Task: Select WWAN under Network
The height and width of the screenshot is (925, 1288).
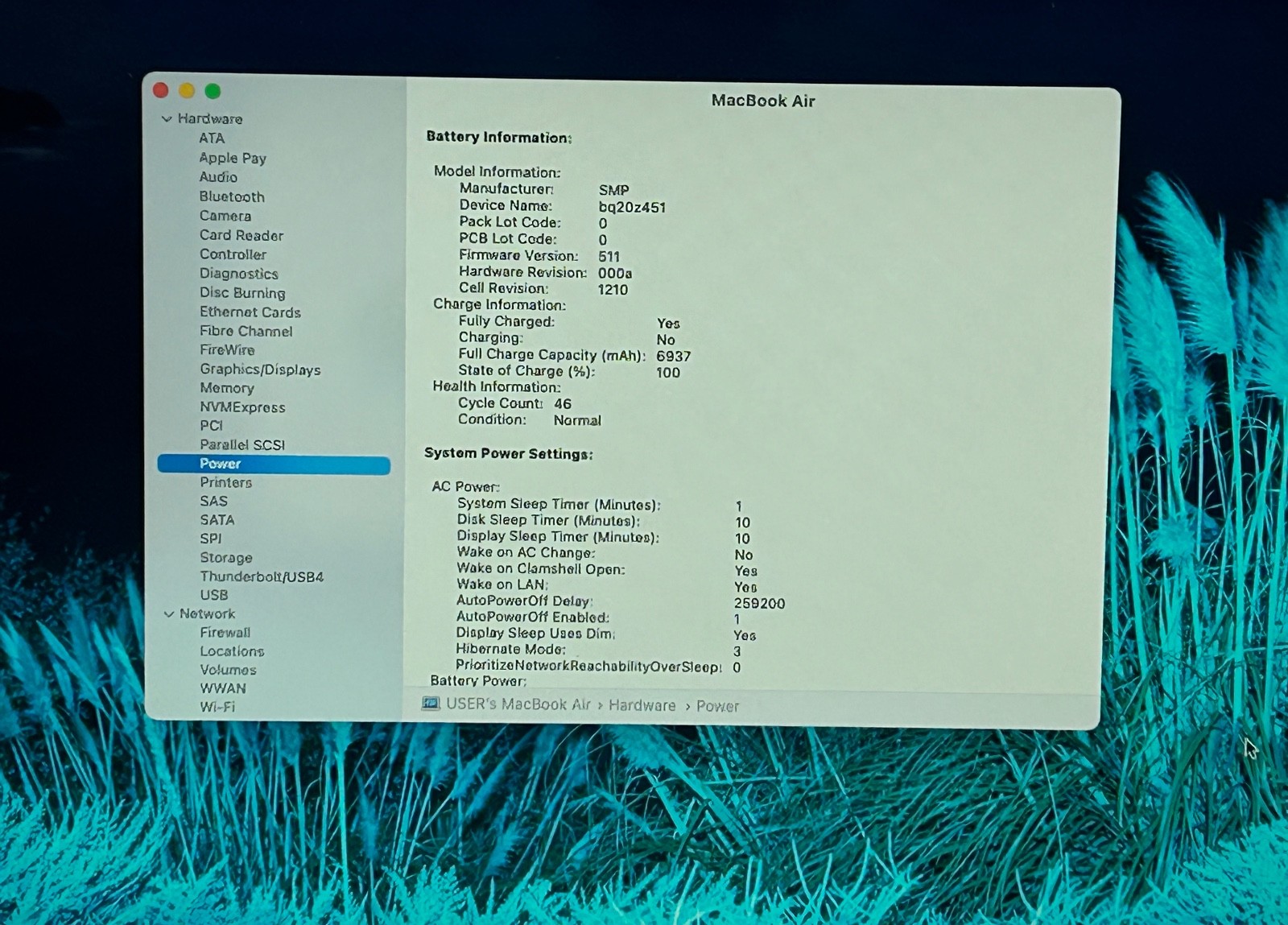Action: pos(223,689)
